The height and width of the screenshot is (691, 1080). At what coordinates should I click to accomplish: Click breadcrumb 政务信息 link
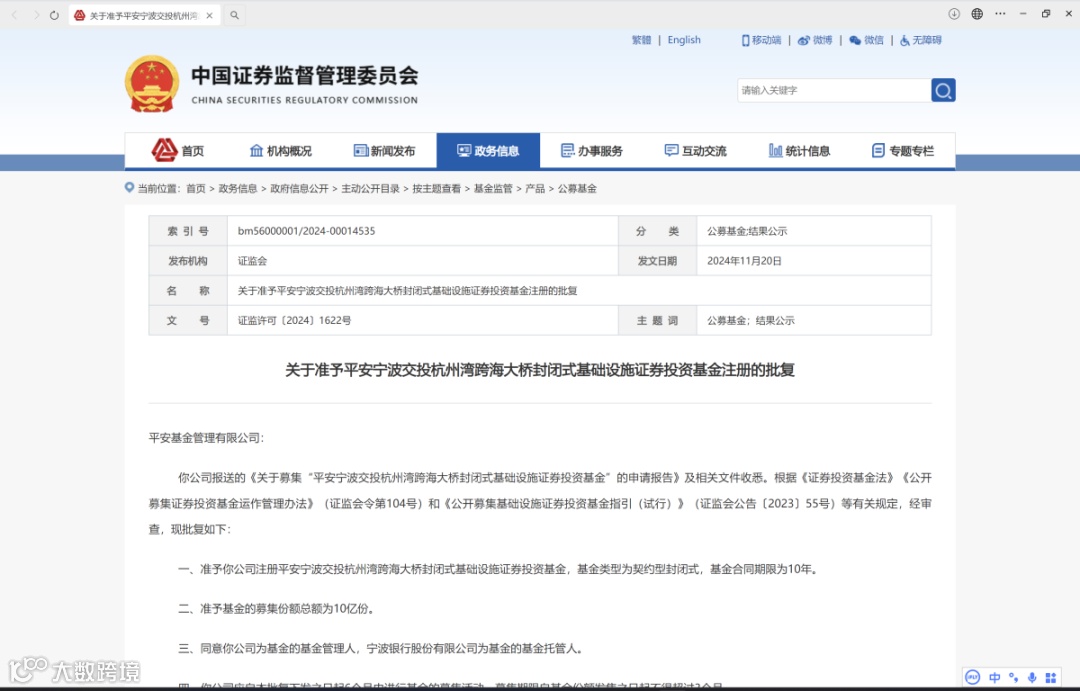(238, 189)
